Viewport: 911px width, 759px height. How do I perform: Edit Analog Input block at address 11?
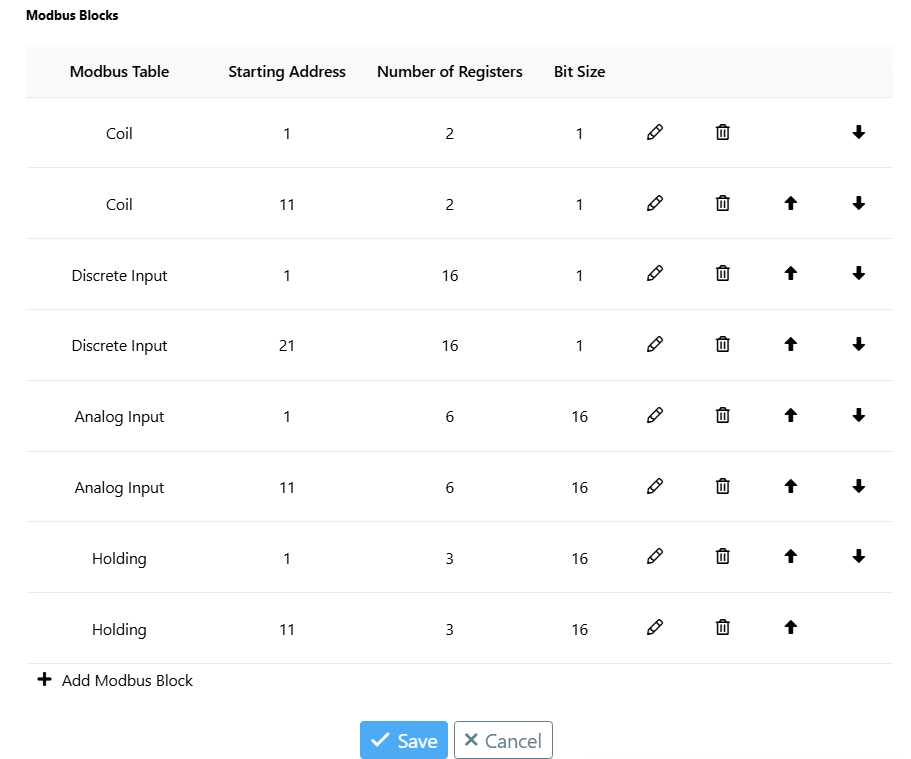[x=655, y=486]
